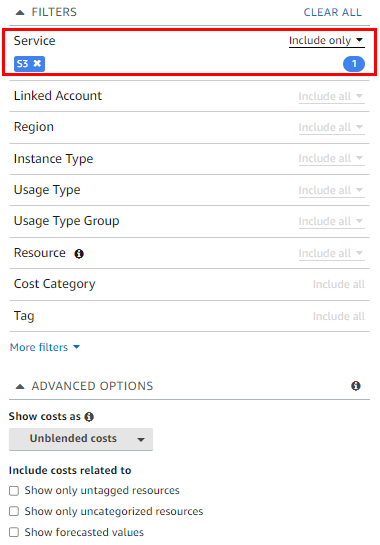The image size is (380, 545).
Task: Click the blue Service count badge
Action: pyautogui.click(x=354, y=64)
